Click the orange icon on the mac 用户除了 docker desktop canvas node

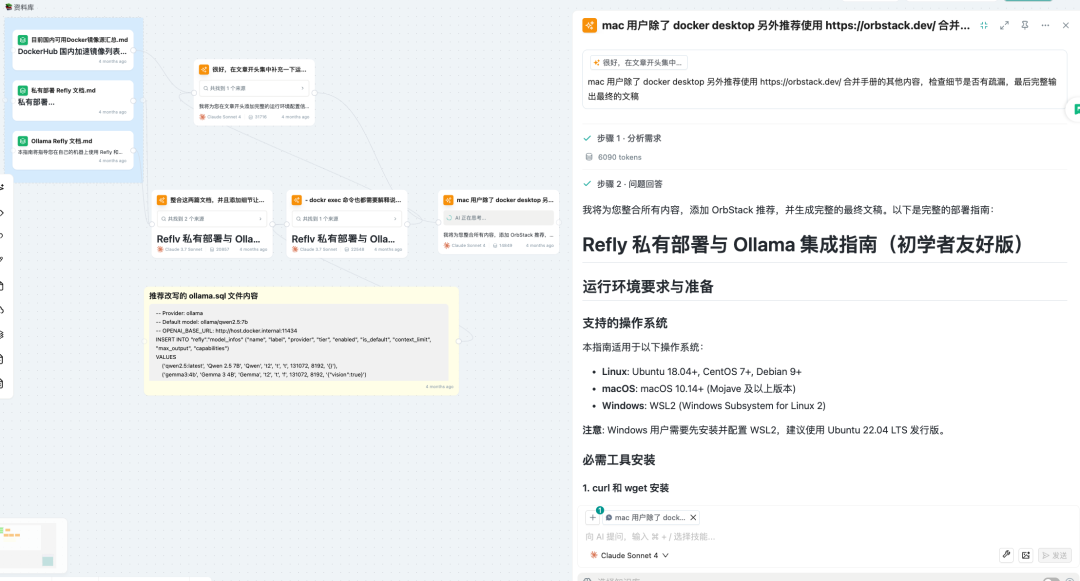click(x=448, y=200)
